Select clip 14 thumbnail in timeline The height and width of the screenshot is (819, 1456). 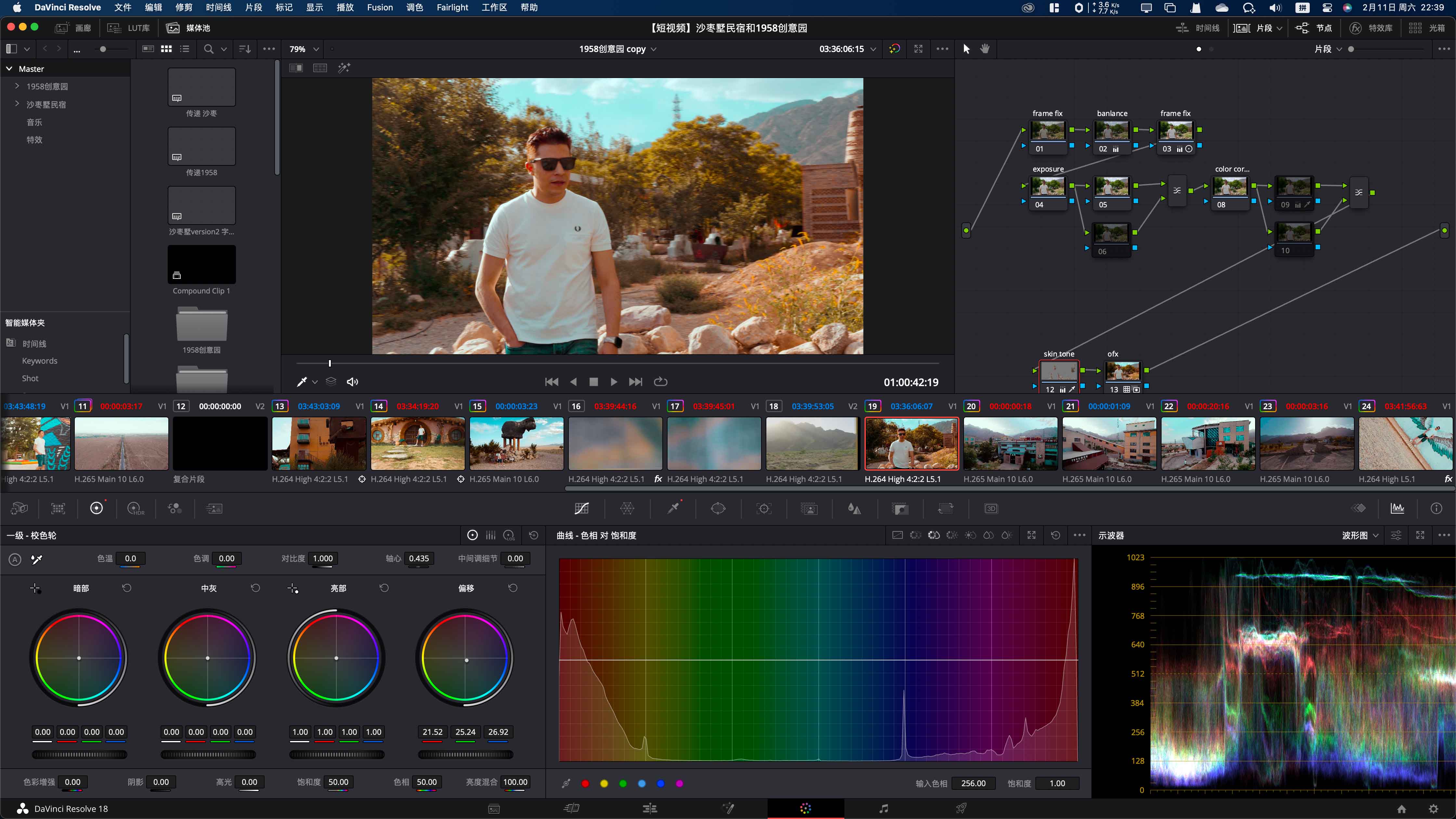[418, 444]
